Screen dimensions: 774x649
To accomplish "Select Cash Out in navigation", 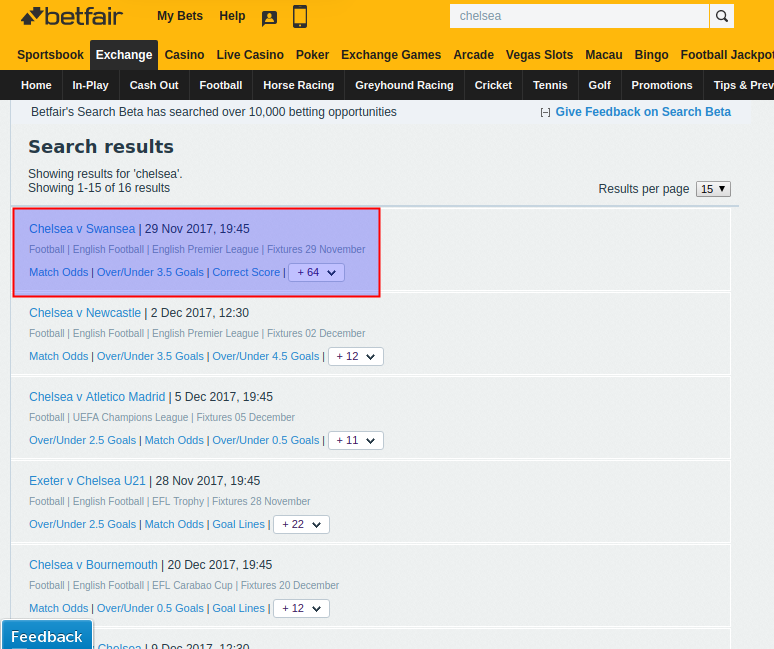I will [154, 85].
